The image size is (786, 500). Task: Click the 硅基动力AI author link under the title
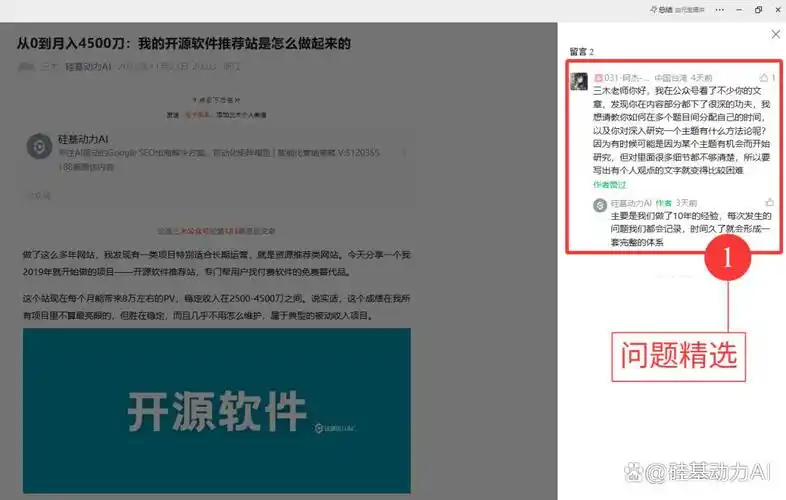(88, 67)
